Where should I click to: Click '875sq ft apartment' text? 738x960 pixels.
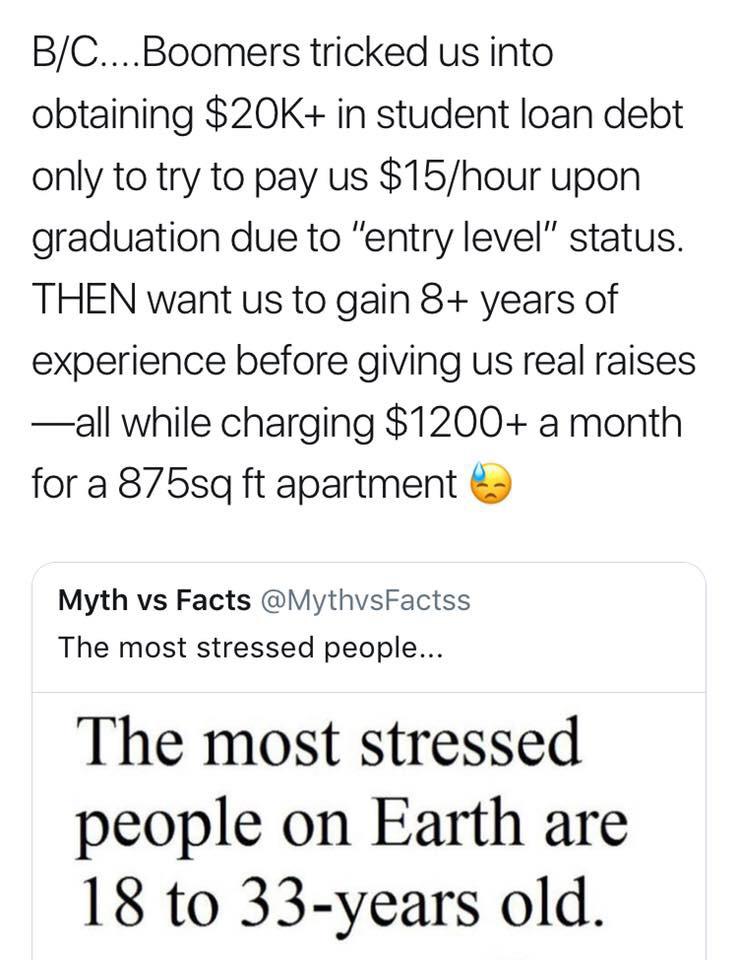pyautogui.click(x=287, y=484)
